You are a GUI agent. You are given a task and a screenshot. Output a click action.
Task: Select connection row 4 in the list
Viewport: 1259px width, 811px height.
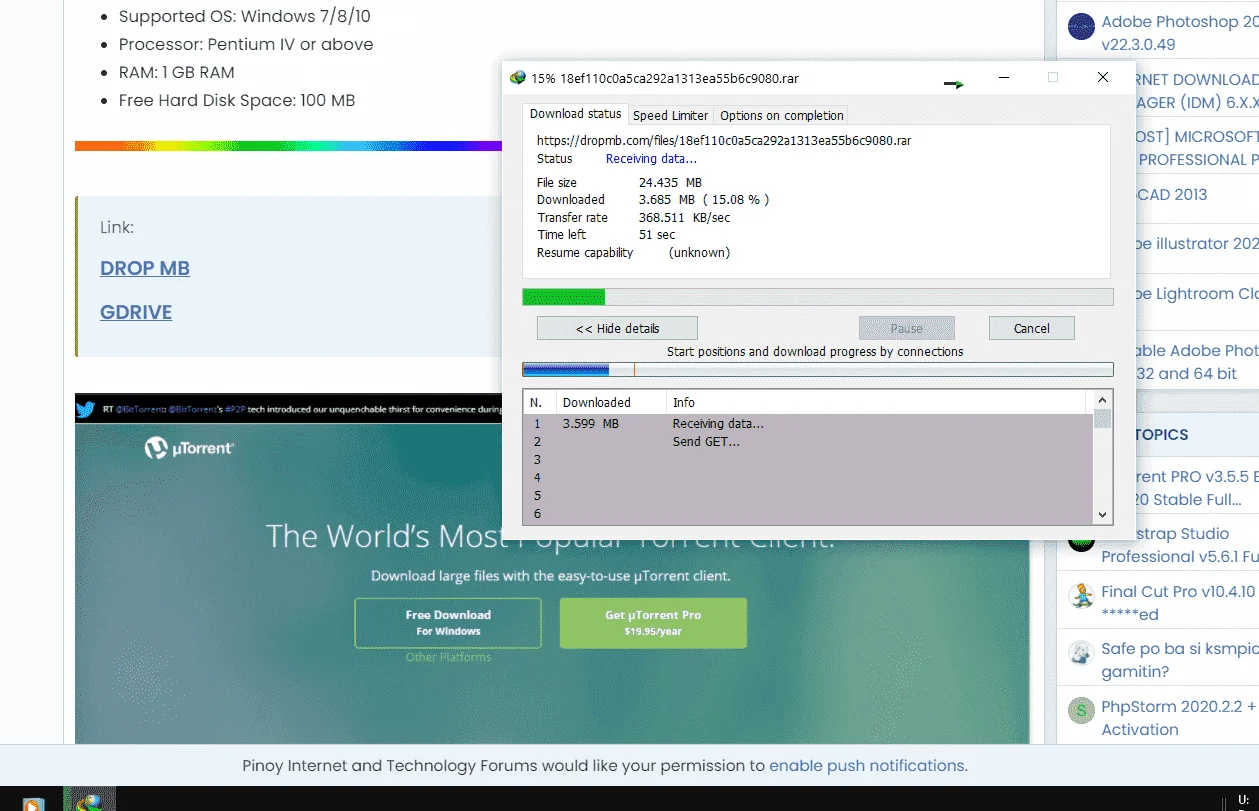coord(809,478)
